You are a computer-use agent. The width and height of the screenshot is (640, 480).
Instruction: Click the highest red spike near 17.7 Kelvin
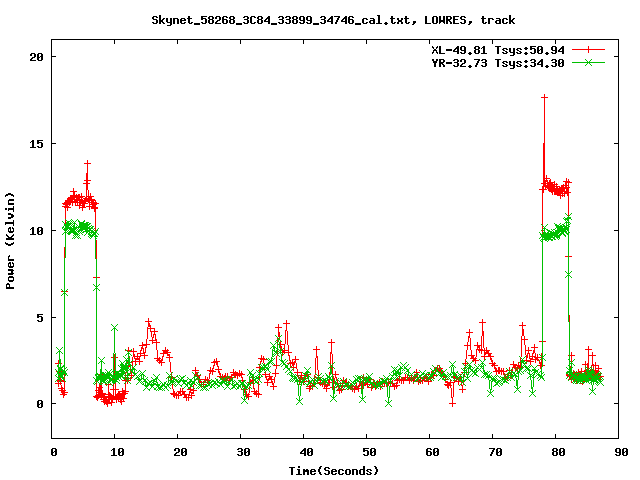click(544, 97)
